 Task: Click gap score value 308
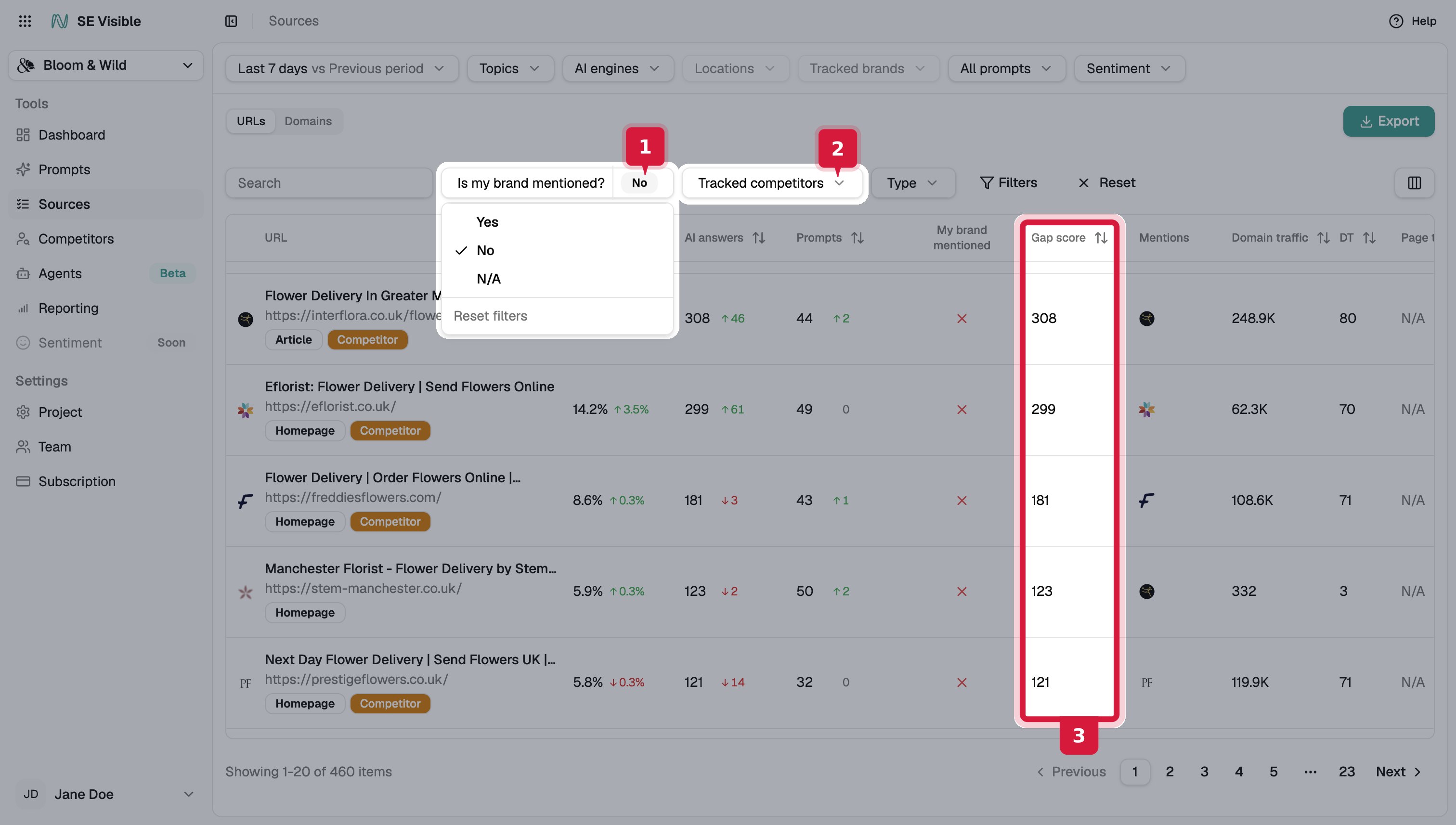tap(1043, 318)
